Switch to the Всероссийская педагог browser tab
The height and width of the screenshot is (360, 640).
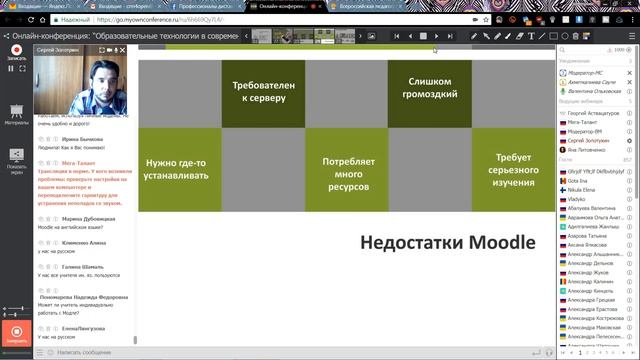(364, 7)
